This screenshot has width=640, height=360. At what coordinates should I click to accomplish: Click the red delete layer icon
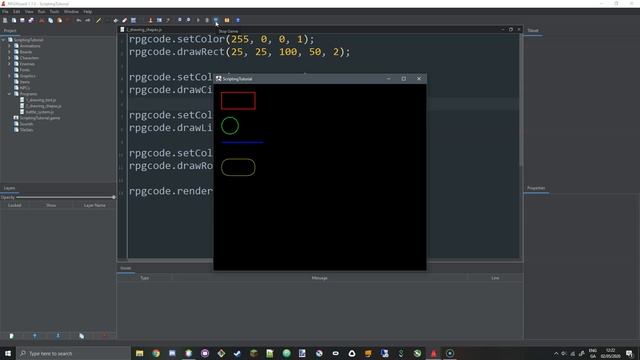click(x=104, y=336)
